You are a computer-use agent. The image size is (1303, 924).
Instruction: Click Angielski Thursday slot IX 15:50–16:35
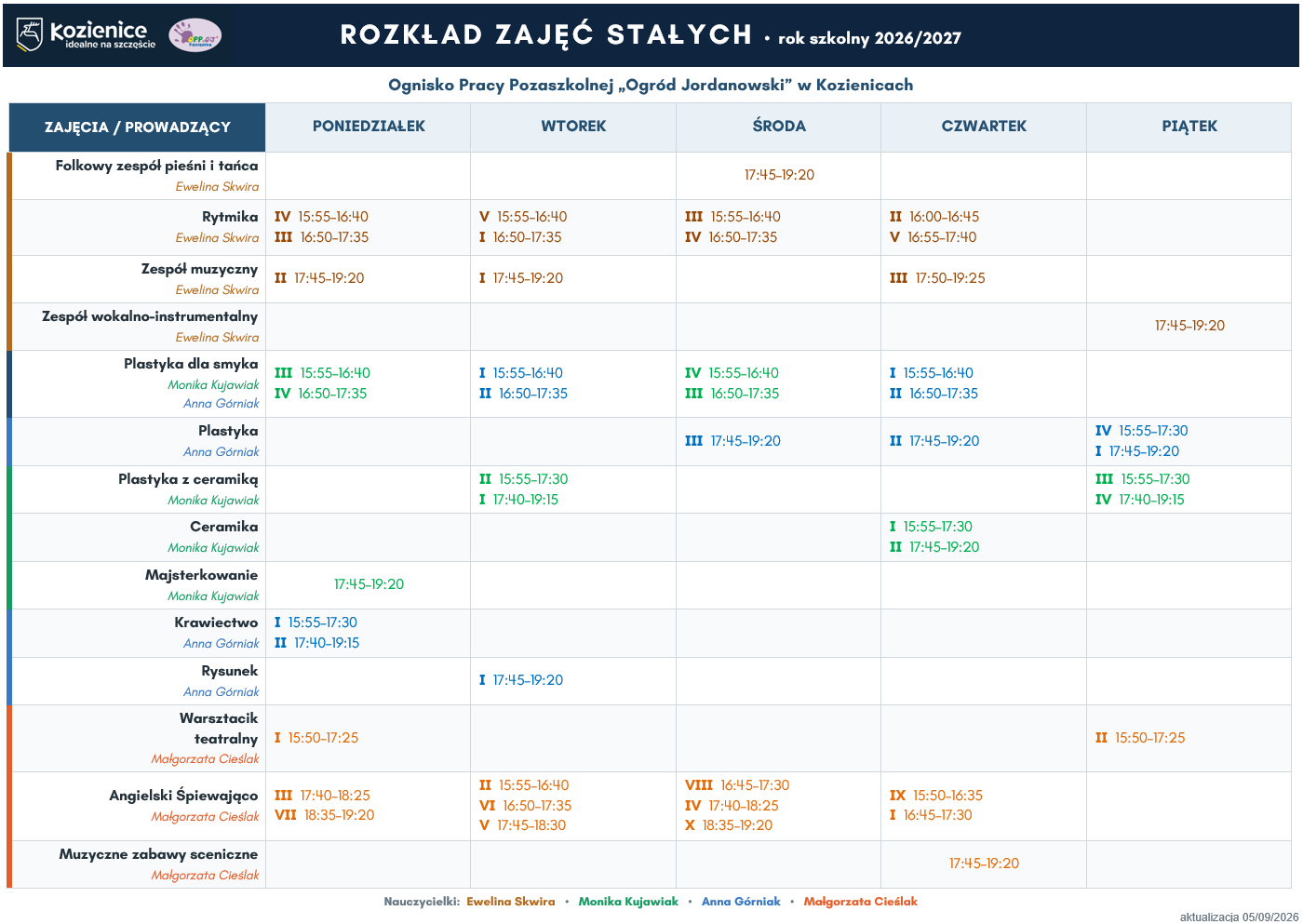[935, 796]
